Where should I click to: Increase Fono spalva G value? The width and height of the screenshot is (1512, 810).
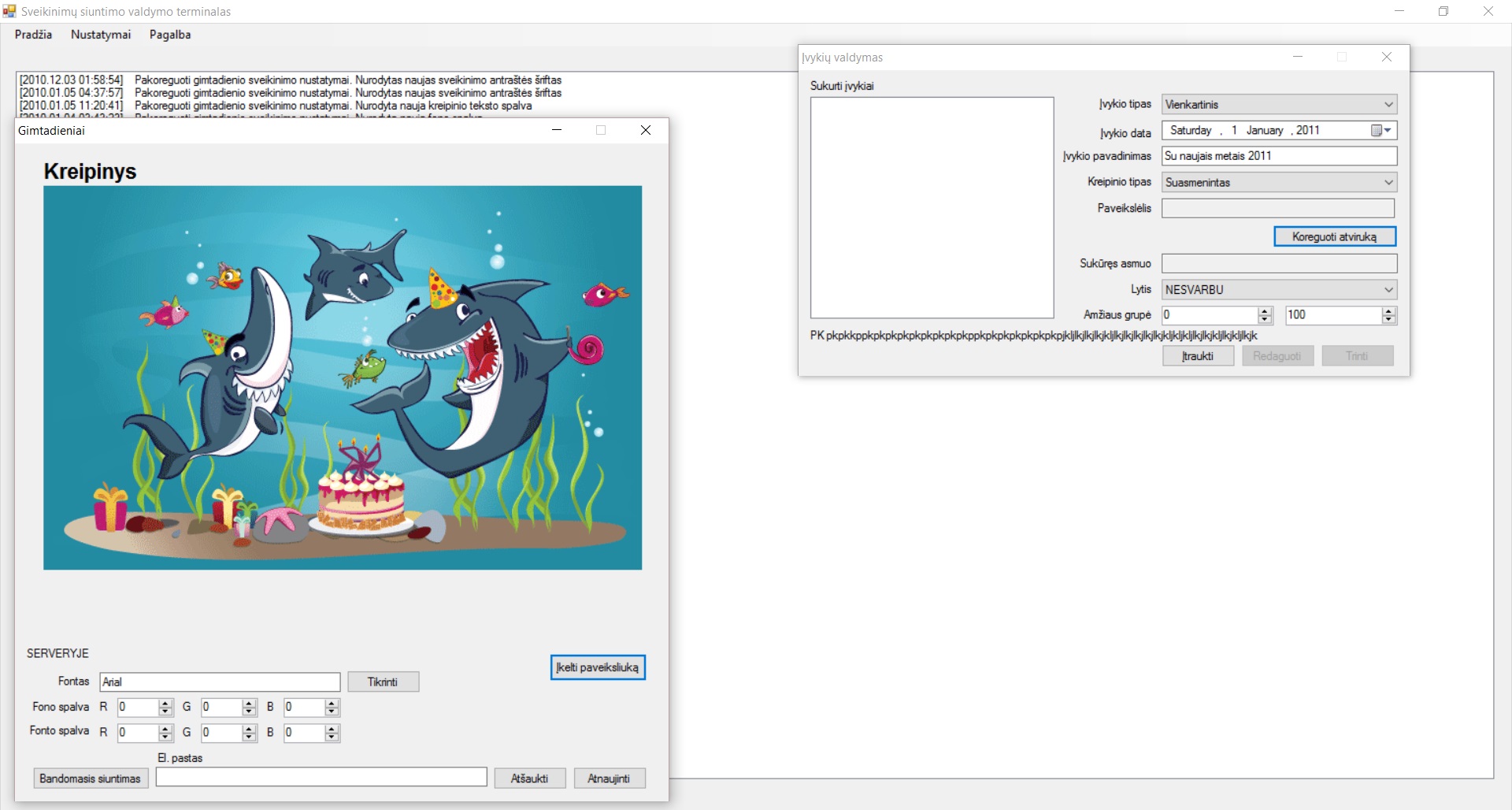pyautogui.click(x=249, y=704)
